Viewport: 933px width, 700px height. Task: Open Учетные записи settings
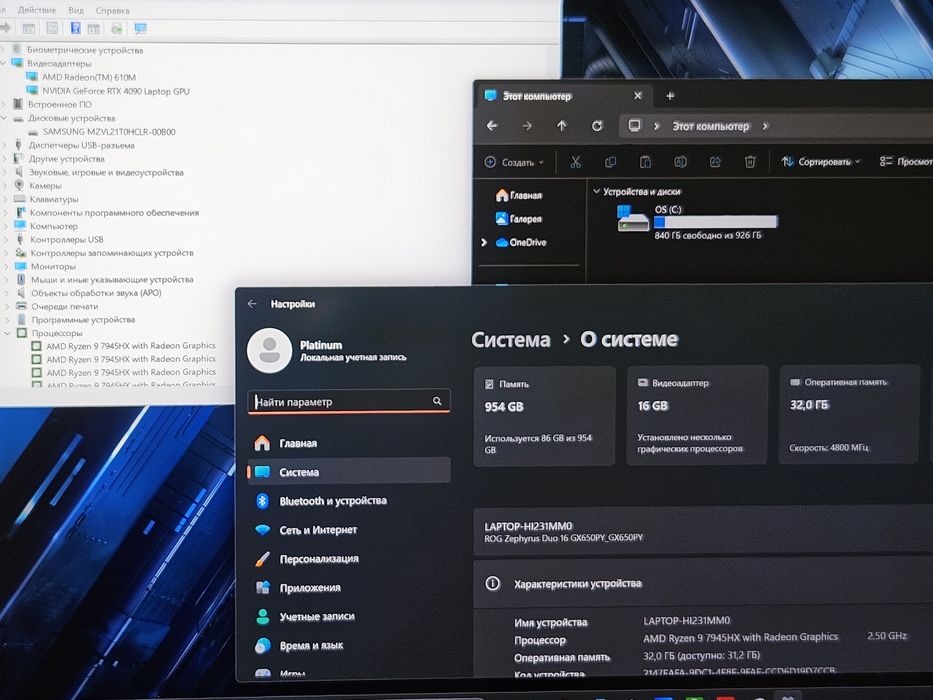(349, 616)
